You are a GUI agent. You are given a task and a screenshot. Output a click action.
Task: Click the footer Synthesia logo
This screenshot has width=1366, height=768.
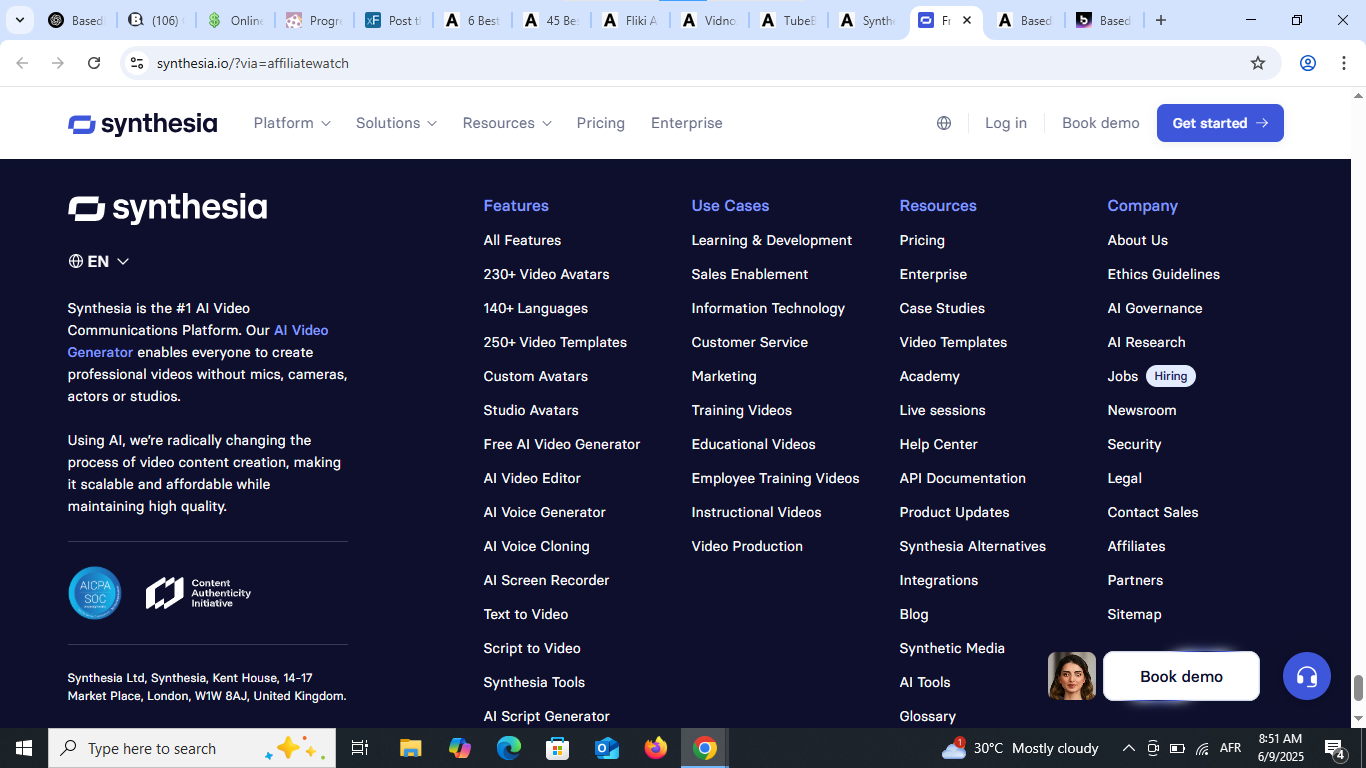click(167, 208)
